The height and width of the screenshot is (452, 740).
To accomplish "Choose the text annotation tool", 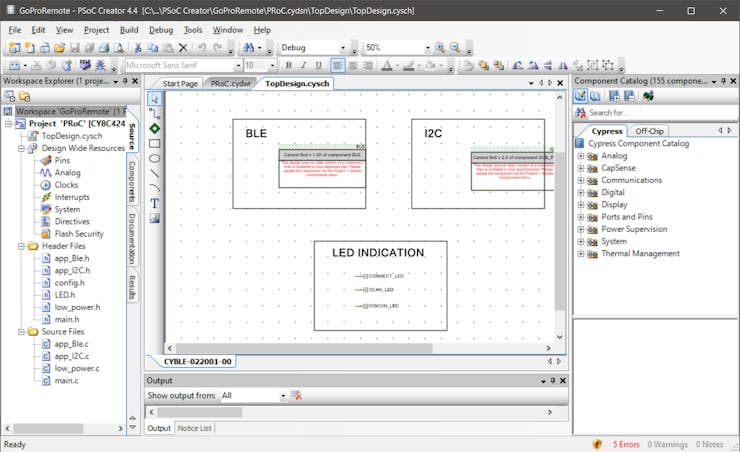I will click(155, 203).
